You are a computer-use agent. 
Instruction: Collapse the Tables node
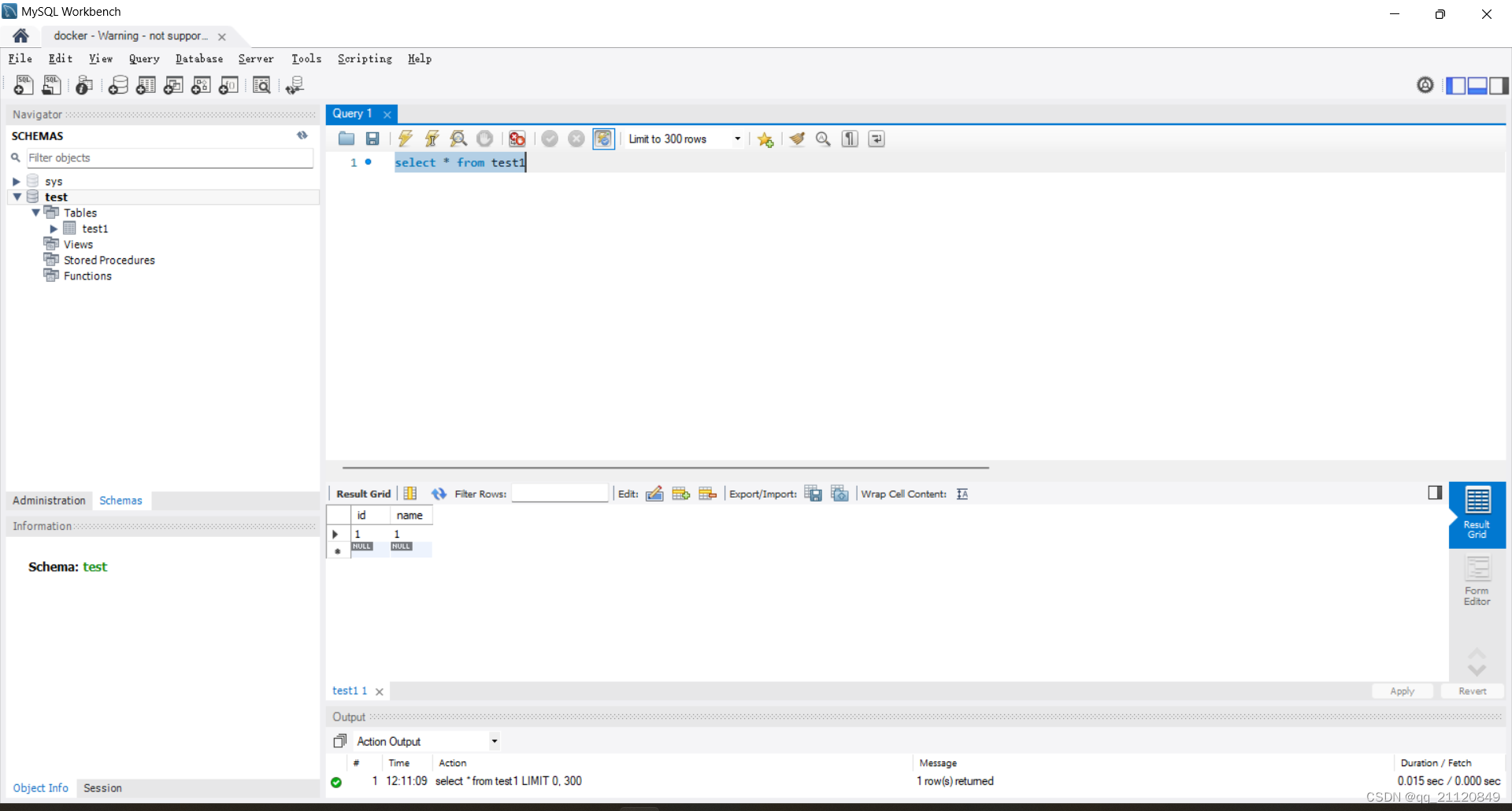pyautogui.click(x=35, y=213)
